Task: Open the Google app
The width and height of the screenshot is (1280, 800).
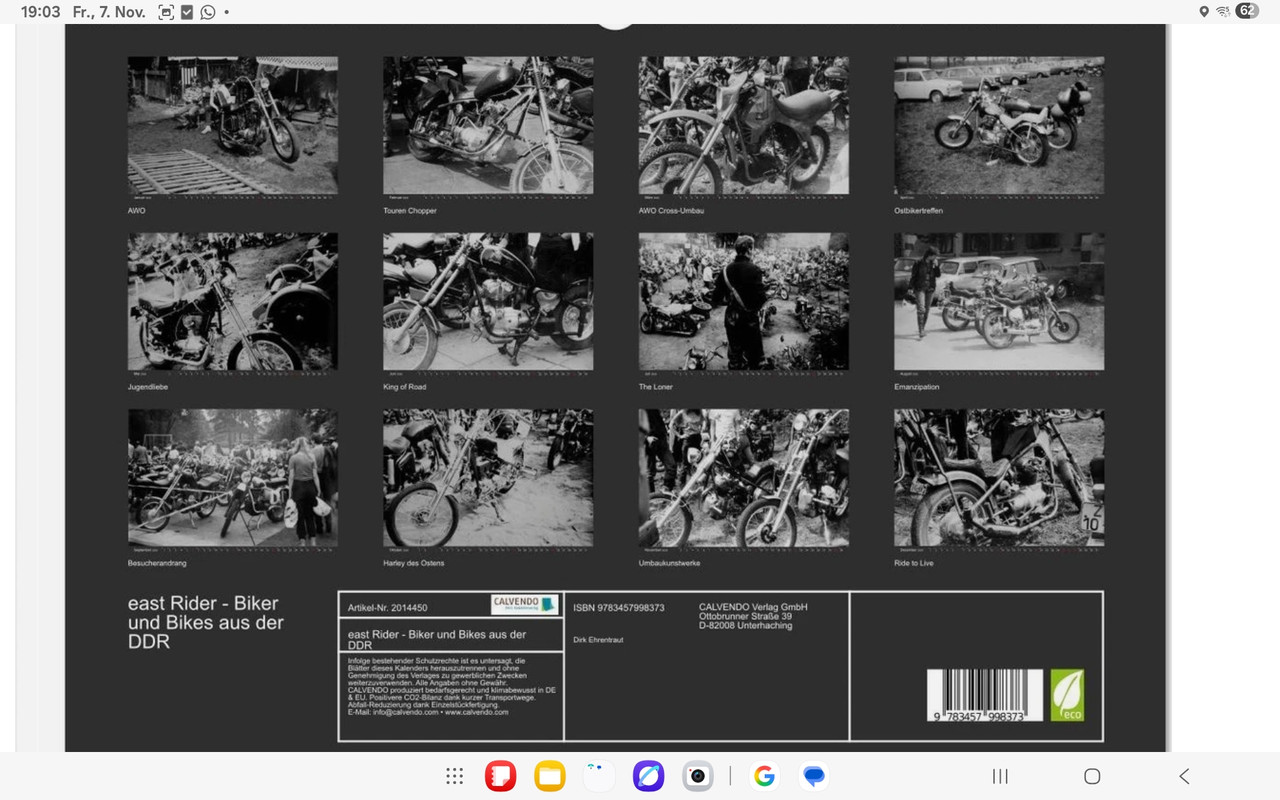Action: [x=764, y=776]
